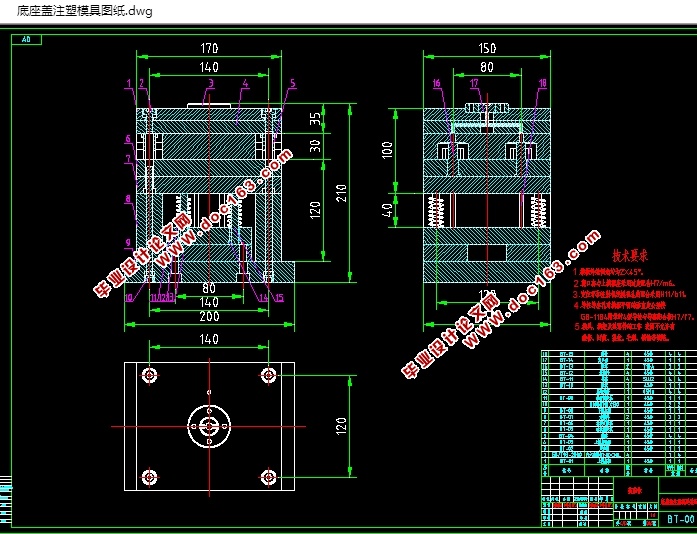
Task: Pick the 80 dimension above the side view
Action: pos(487,67)
